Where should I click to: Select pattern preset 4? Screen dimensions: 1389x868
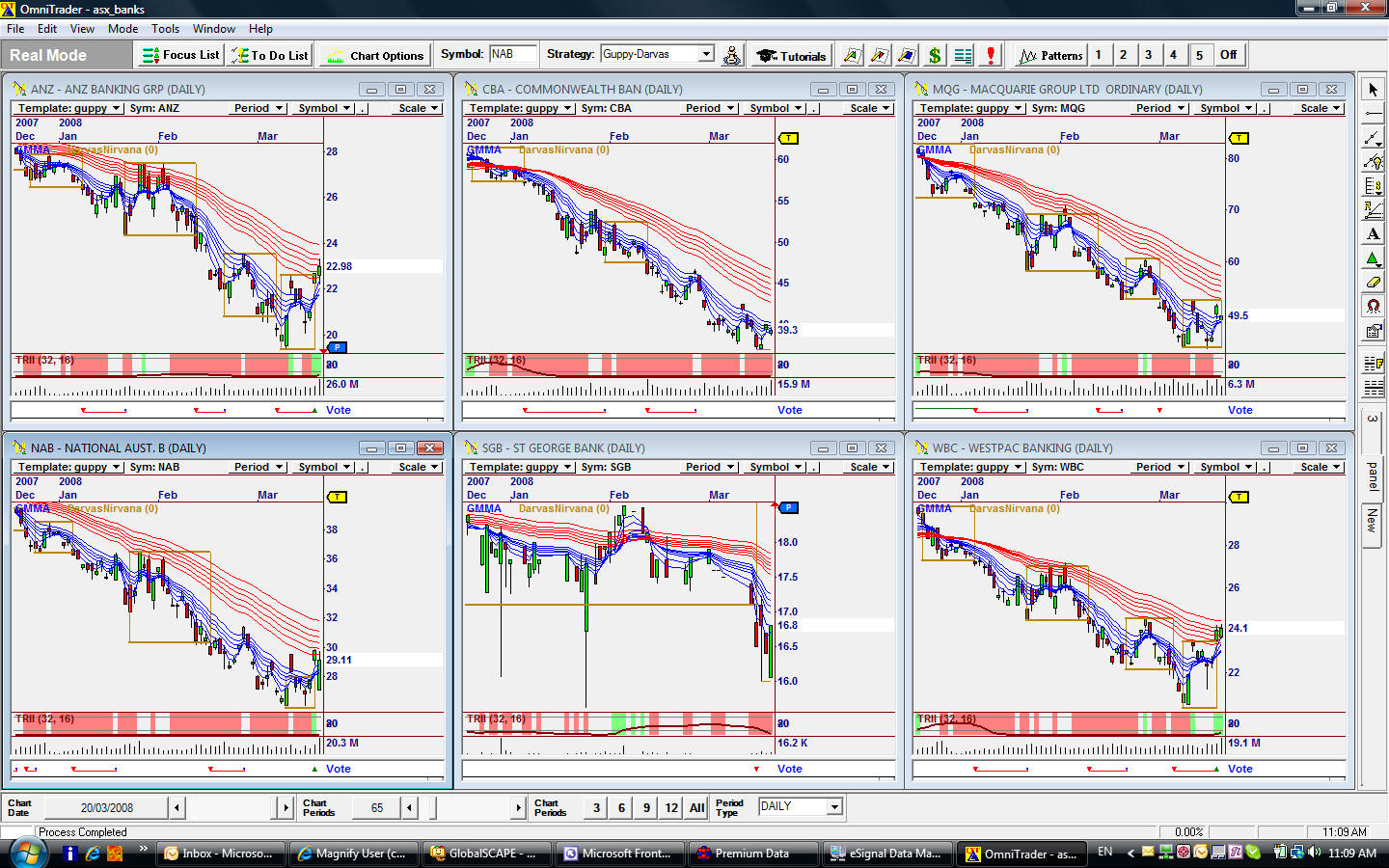pyautogui.click(x=1174, y=55)
